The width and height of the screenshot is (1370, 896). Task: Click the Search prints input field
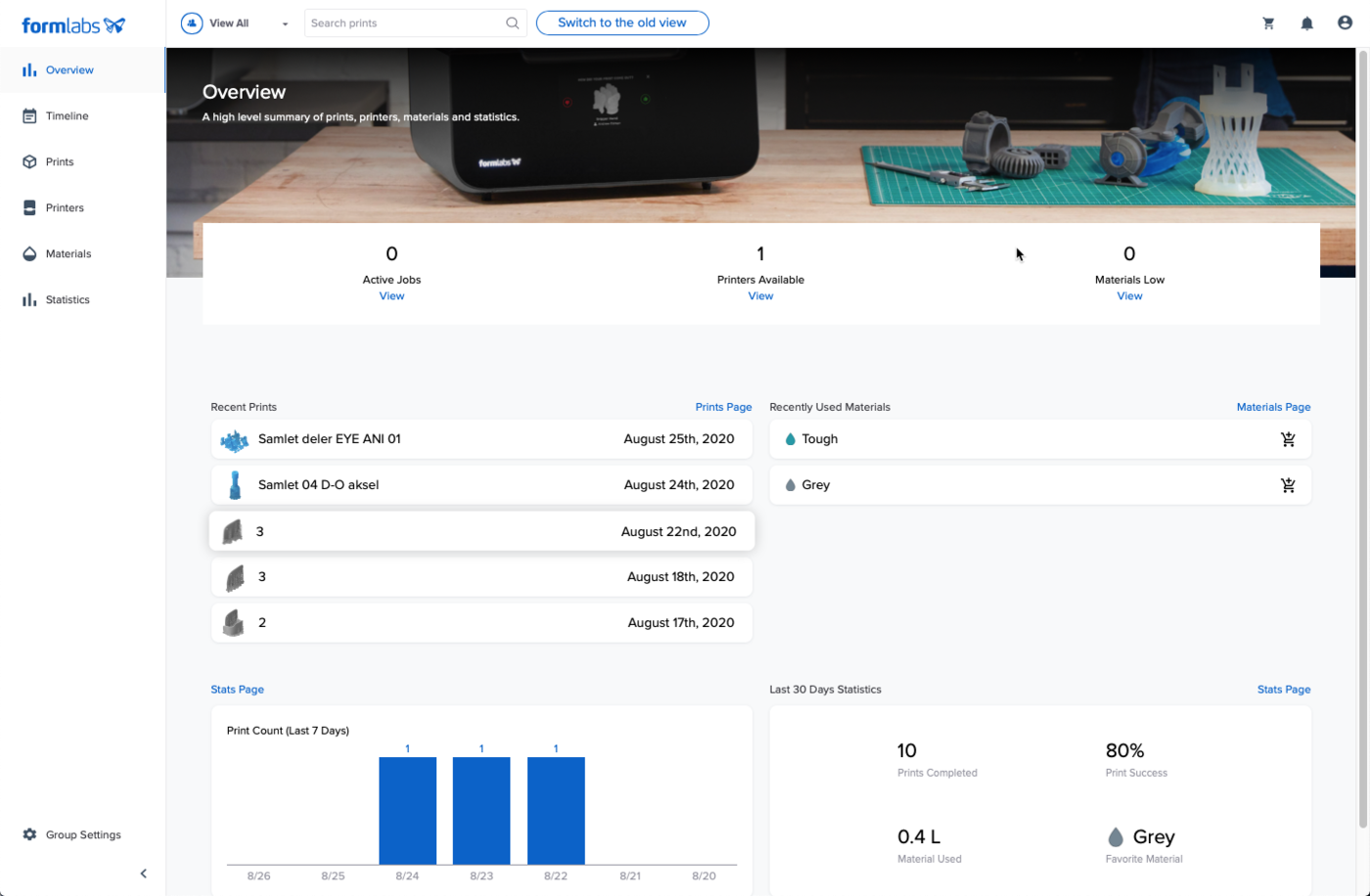tap(404, 23)
